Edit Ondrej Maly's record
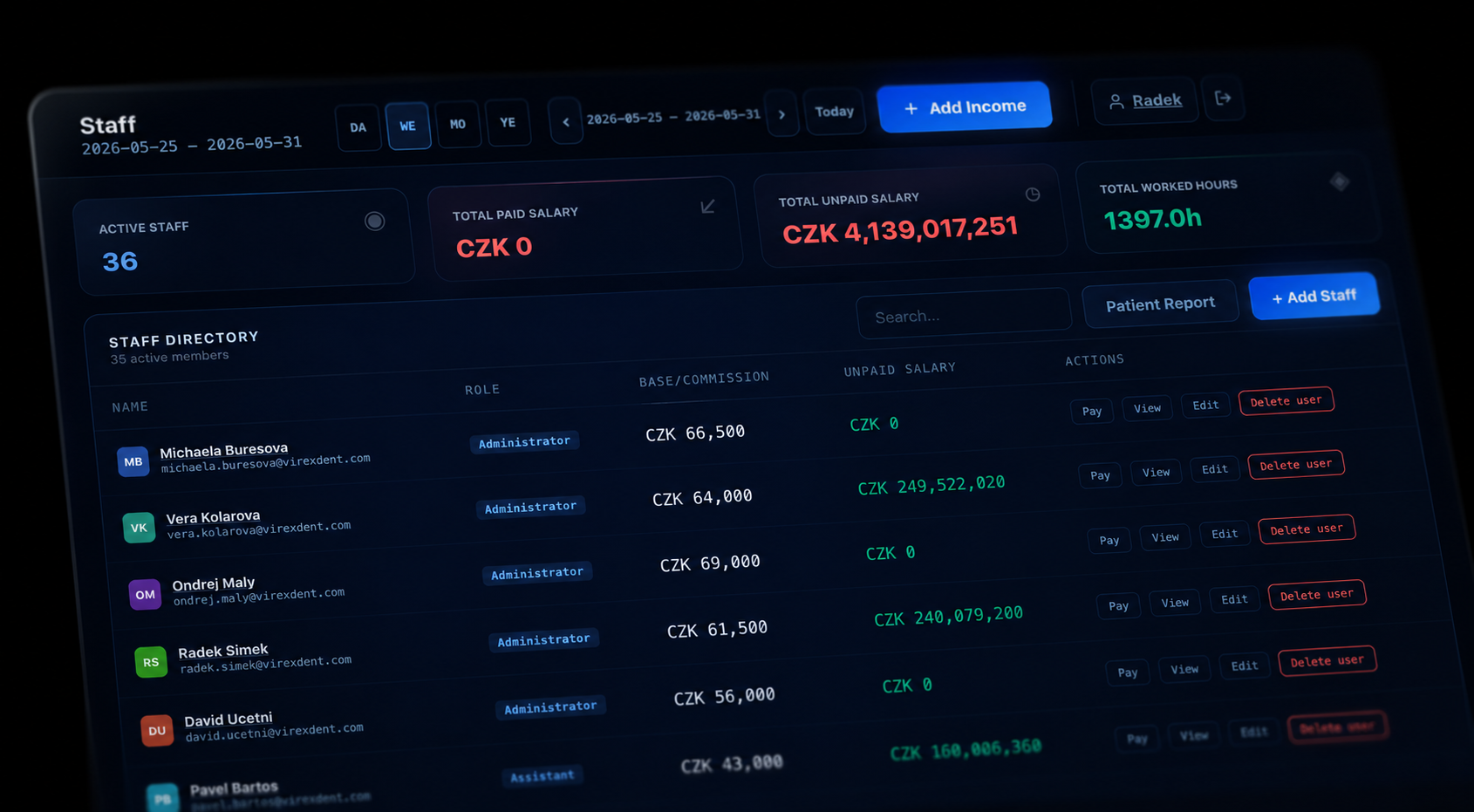 tap(1225, 534)
